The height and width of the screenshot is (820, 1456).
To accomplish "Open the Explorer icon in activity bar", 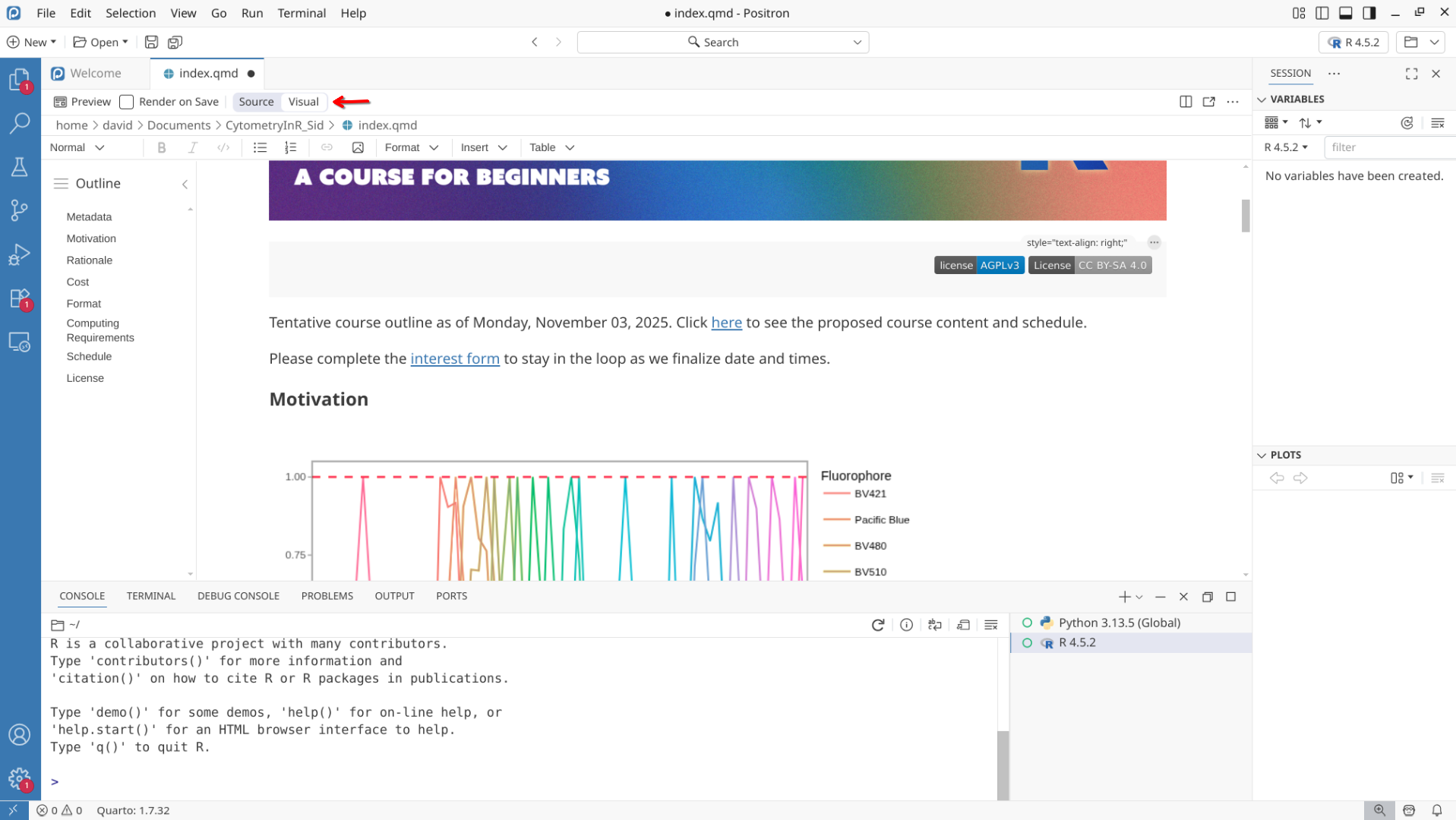I will tap(19, 79).
